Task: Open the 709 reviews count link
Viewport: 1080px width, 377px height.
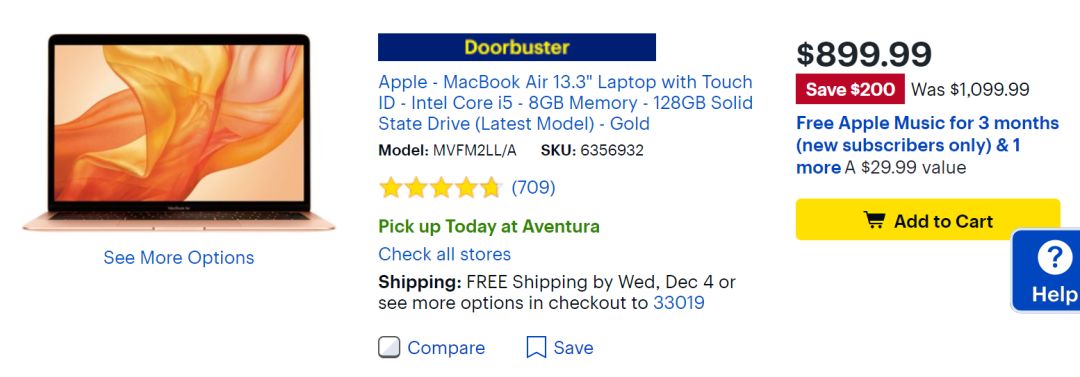Action: [x=533, y=187]
